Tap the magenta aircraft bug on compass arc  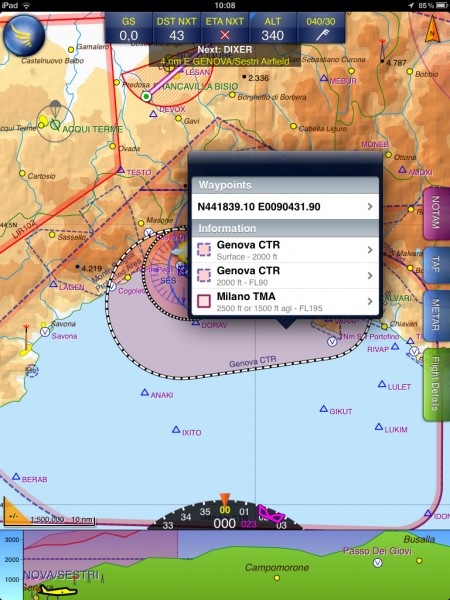pyautogui.click(x=271, y=514)
